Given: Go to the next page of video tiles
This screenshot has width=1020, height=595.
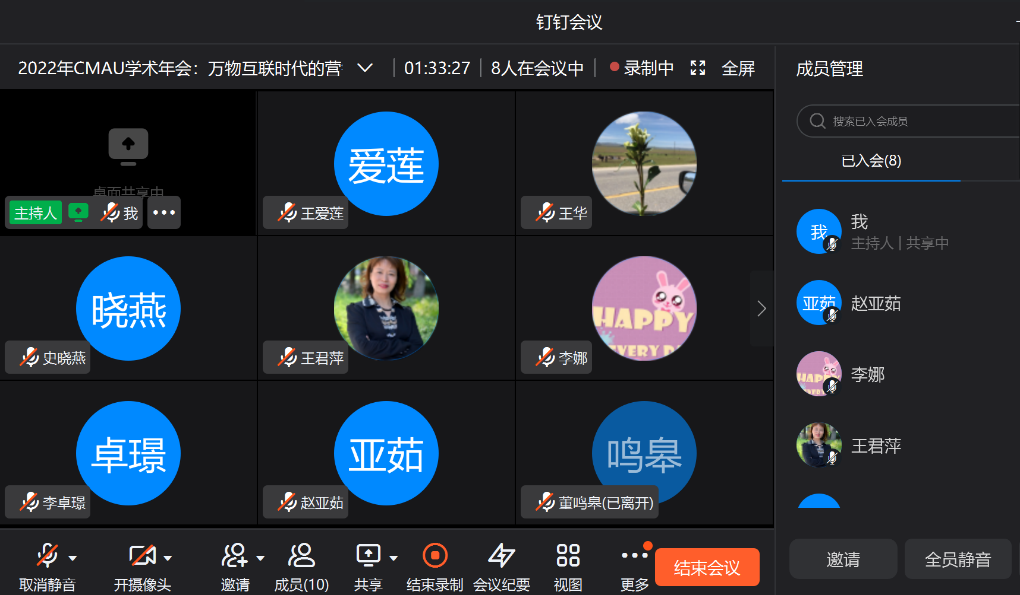Looking at the screenshot, I should click(762, 308).
